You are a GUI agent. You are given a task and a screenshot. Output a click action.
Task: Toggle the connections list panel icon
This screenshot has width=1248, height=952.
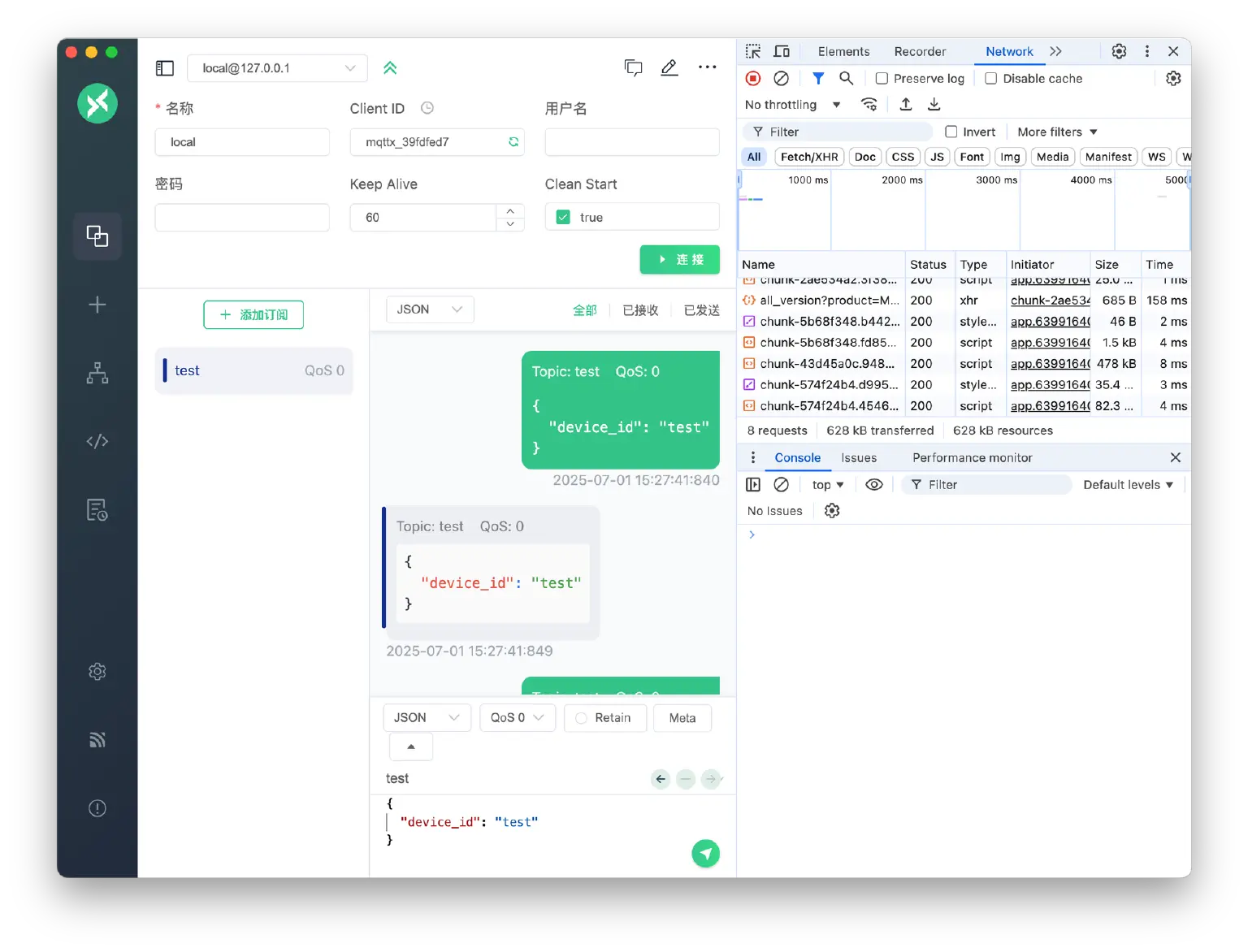165,68
